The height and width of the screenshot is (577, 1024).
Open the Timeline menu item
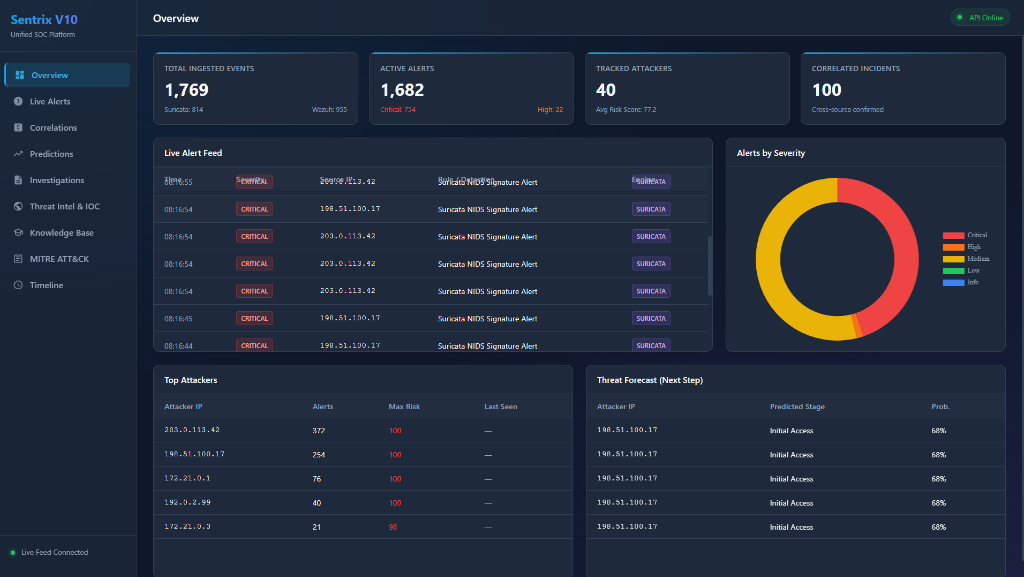point(67,285)
